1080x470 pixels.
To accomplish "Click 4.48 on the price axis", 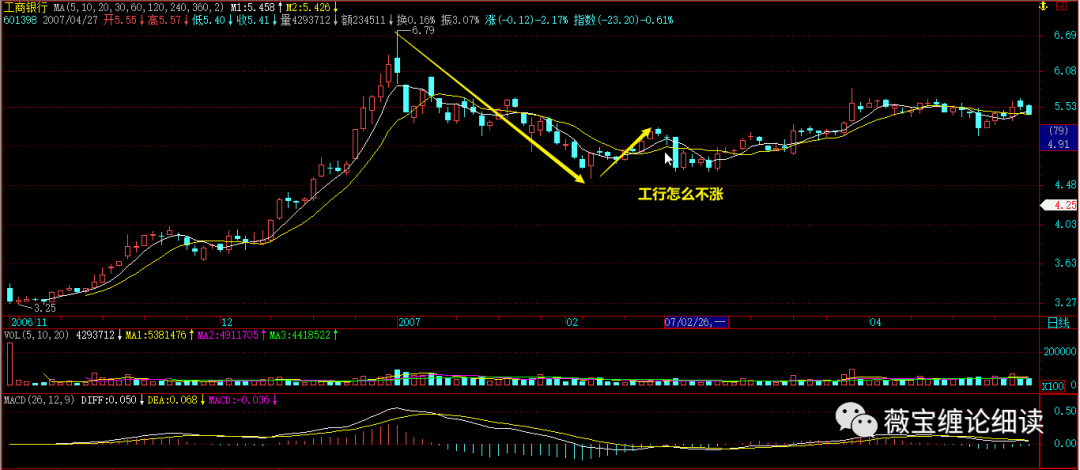I will [x=1066, y=185].
